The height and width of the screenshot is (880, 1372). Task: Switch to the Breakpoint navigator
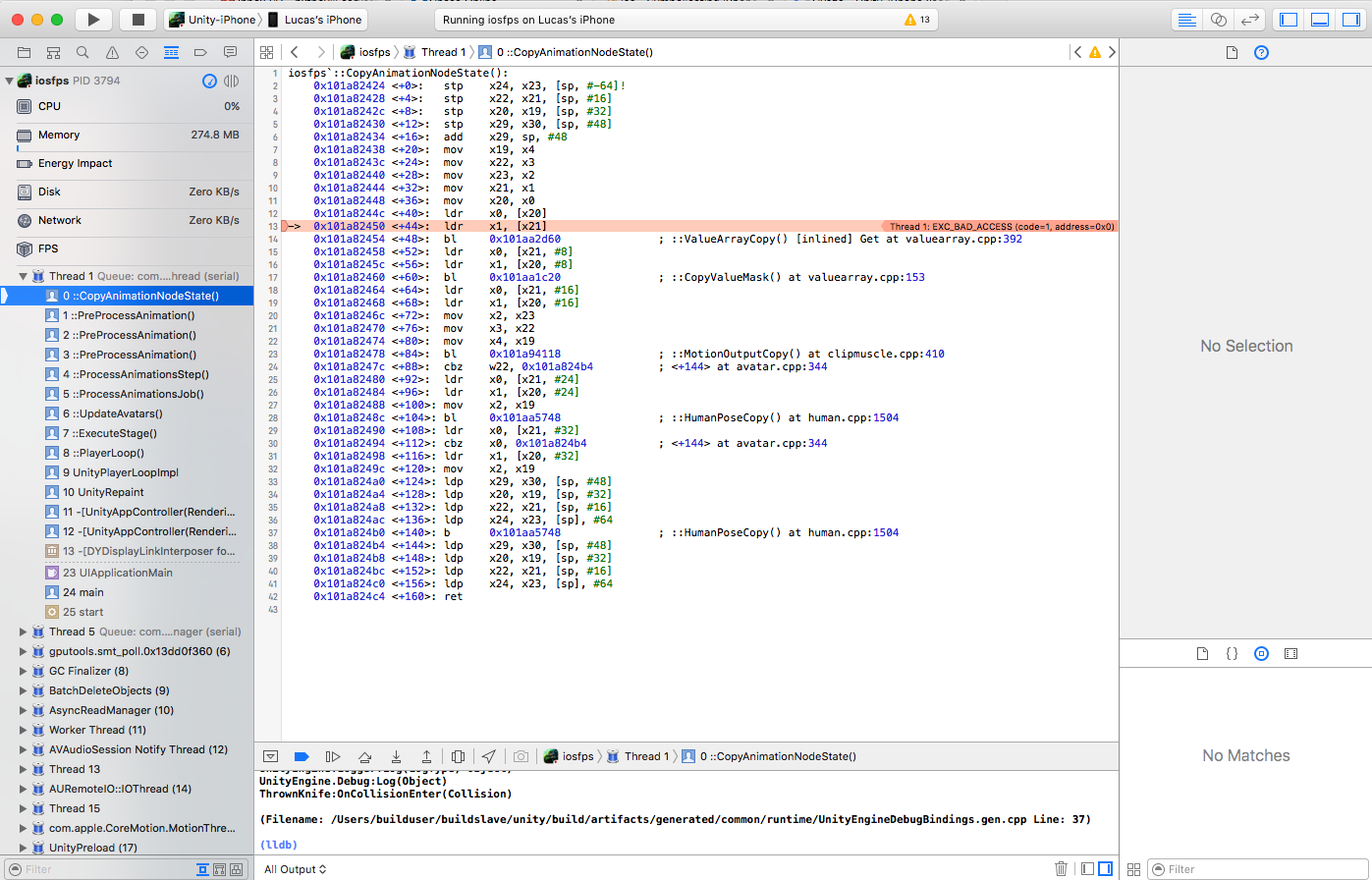click(200, 52)
